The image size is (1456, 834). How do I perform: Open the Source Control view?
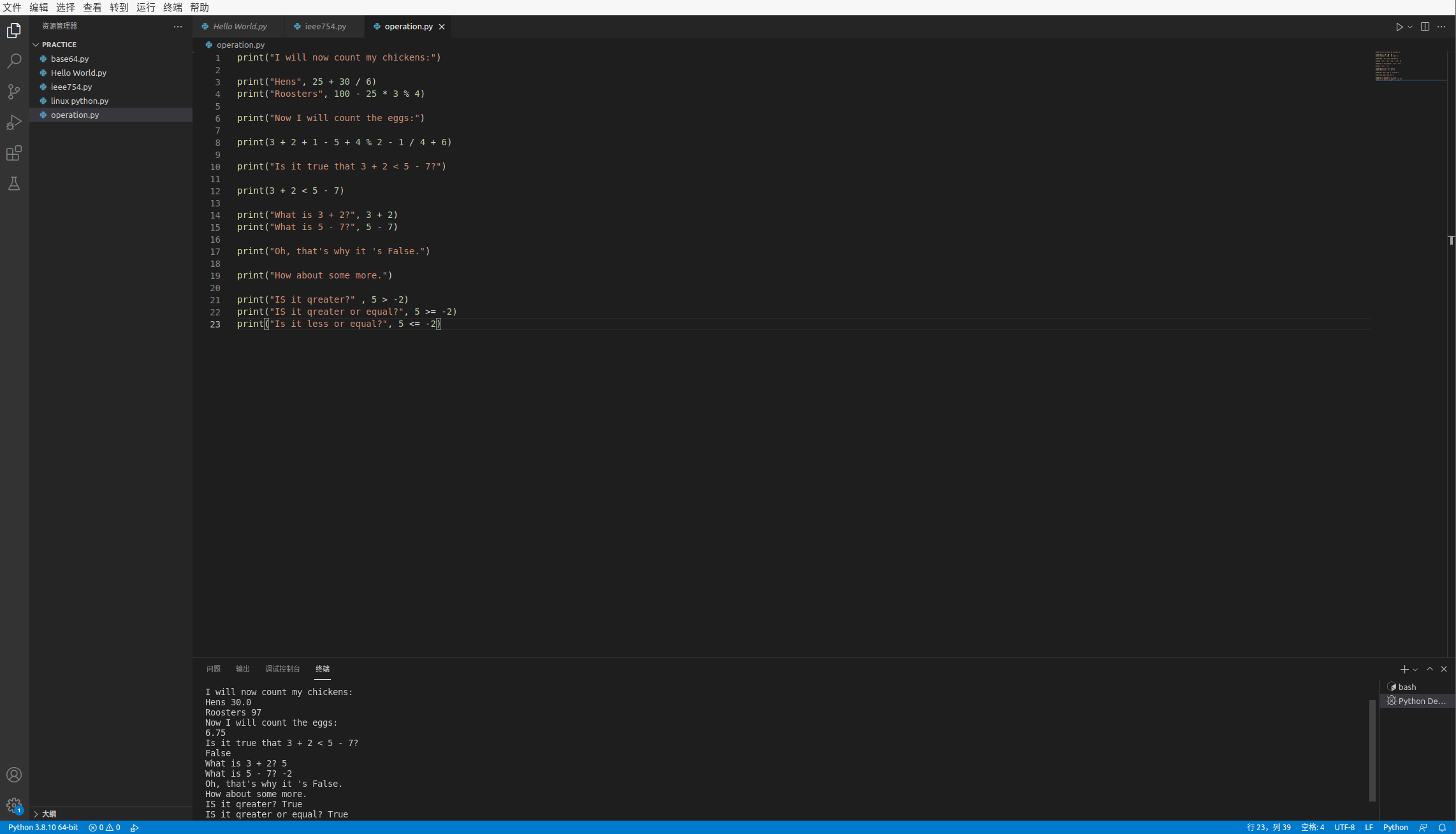(x=14, y=92)
